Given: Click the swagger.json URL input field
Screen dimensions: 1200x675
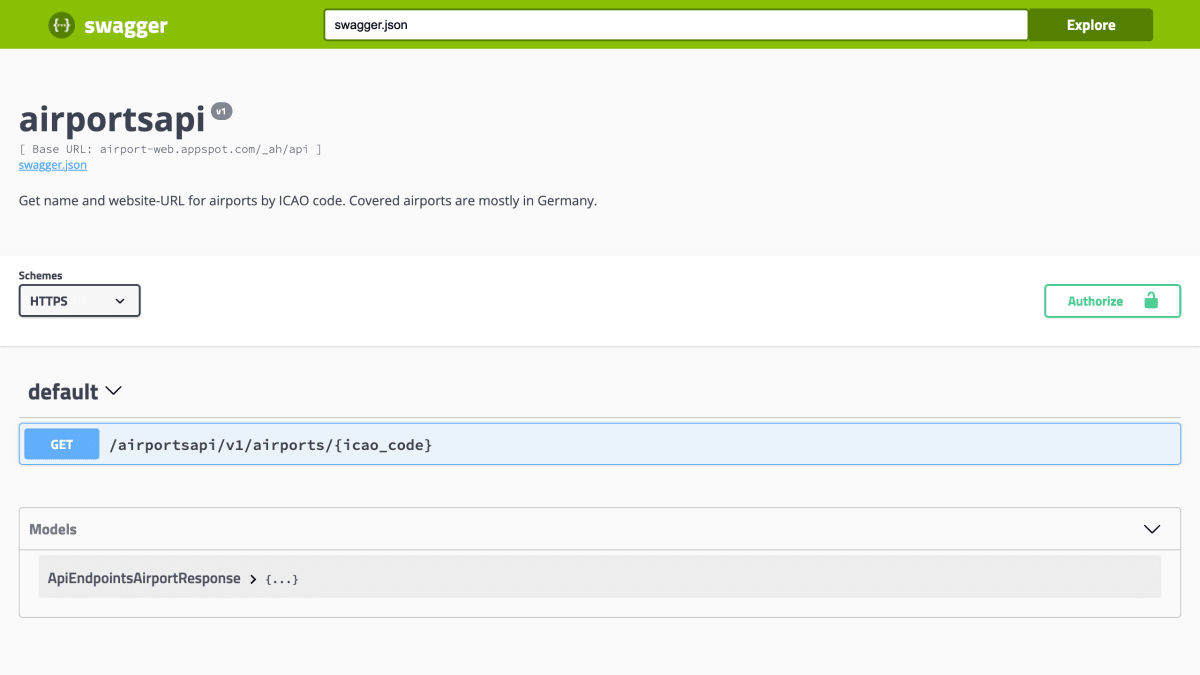Looking at the screenshot, I should click(676, 25).
